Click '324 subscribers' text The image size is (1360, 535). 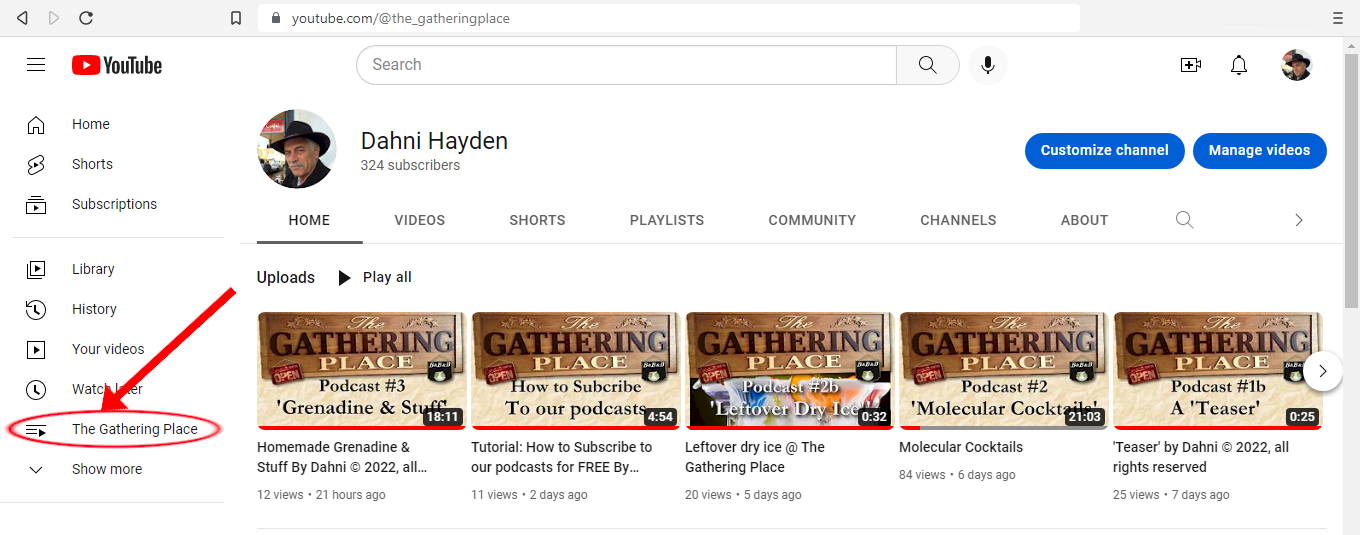pyautogui.click(x=410, y=166)
